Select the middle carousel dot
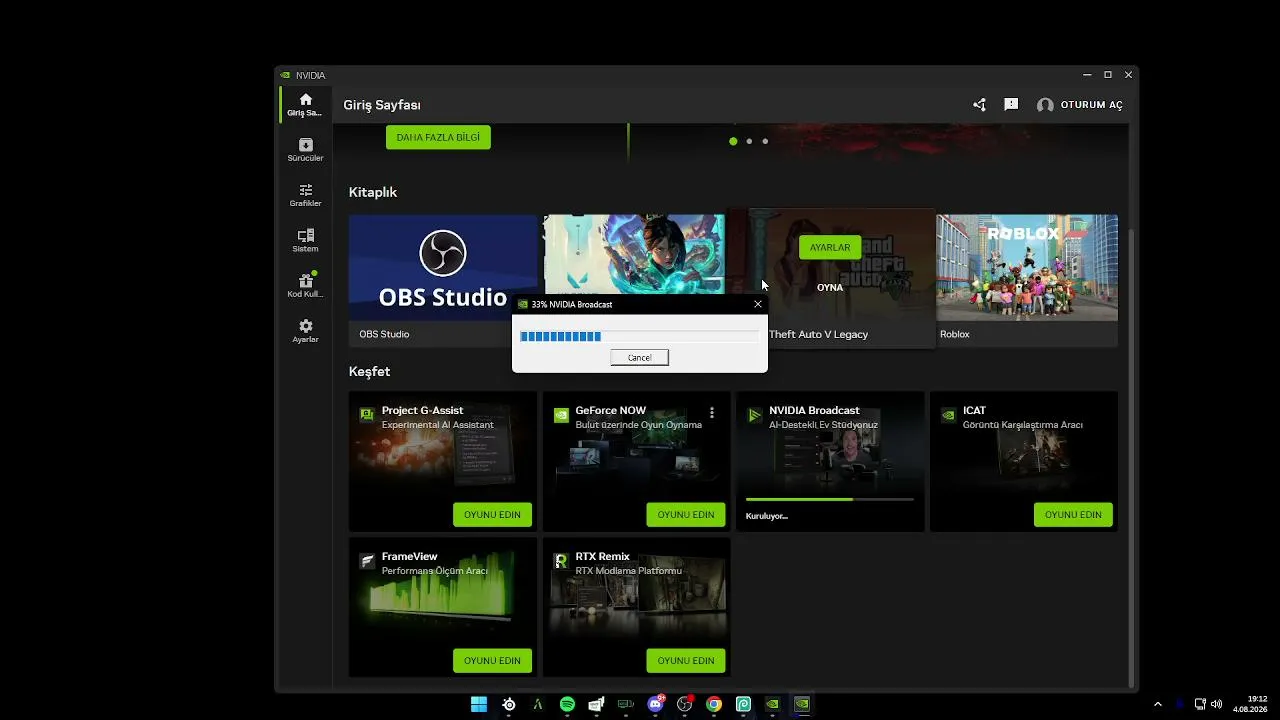The height and width of the screenshot is (720, 1280). click(x=749, y=141)
